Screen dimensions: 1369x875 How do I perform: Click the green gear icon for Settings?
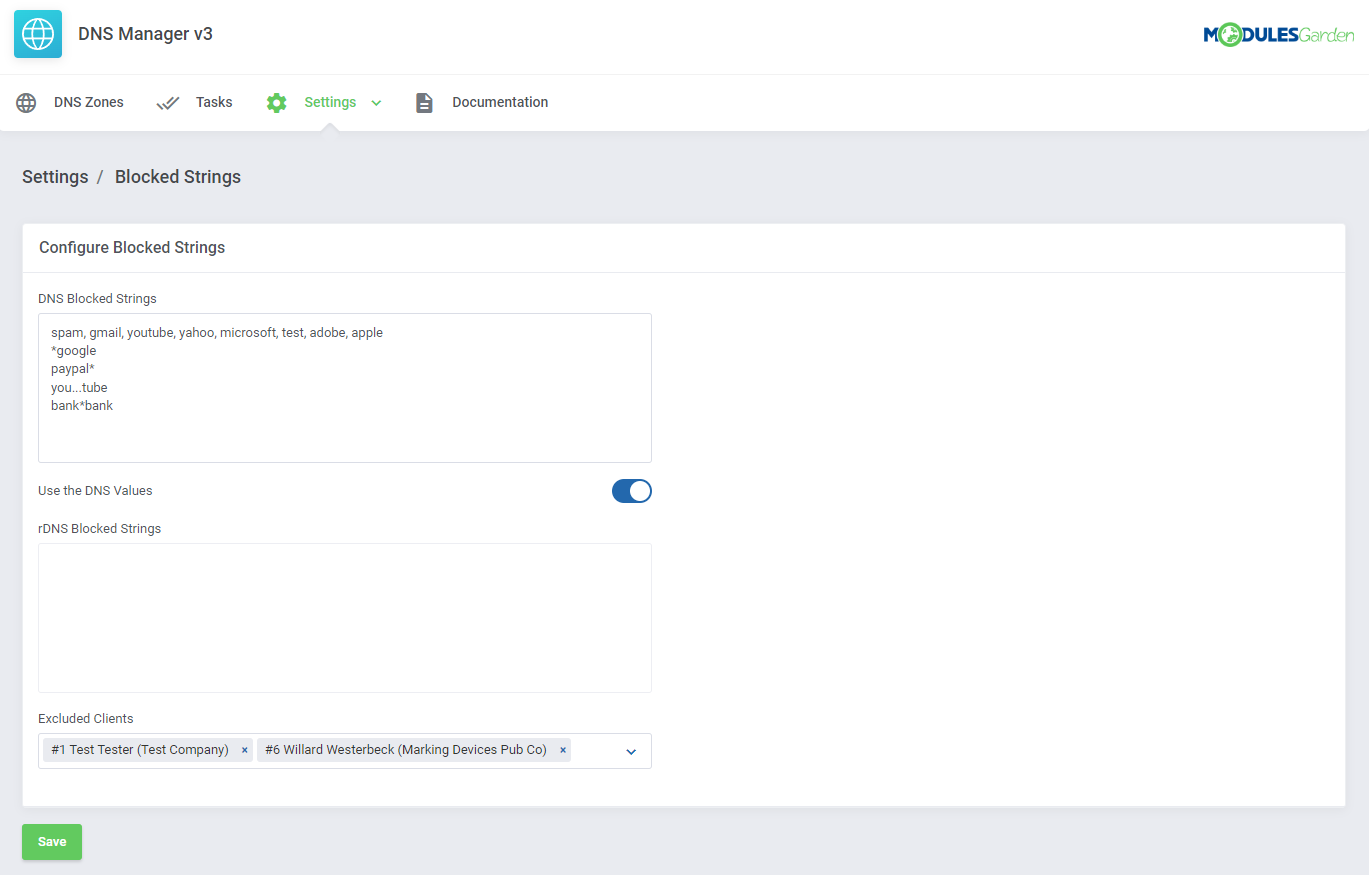[276, 102]
